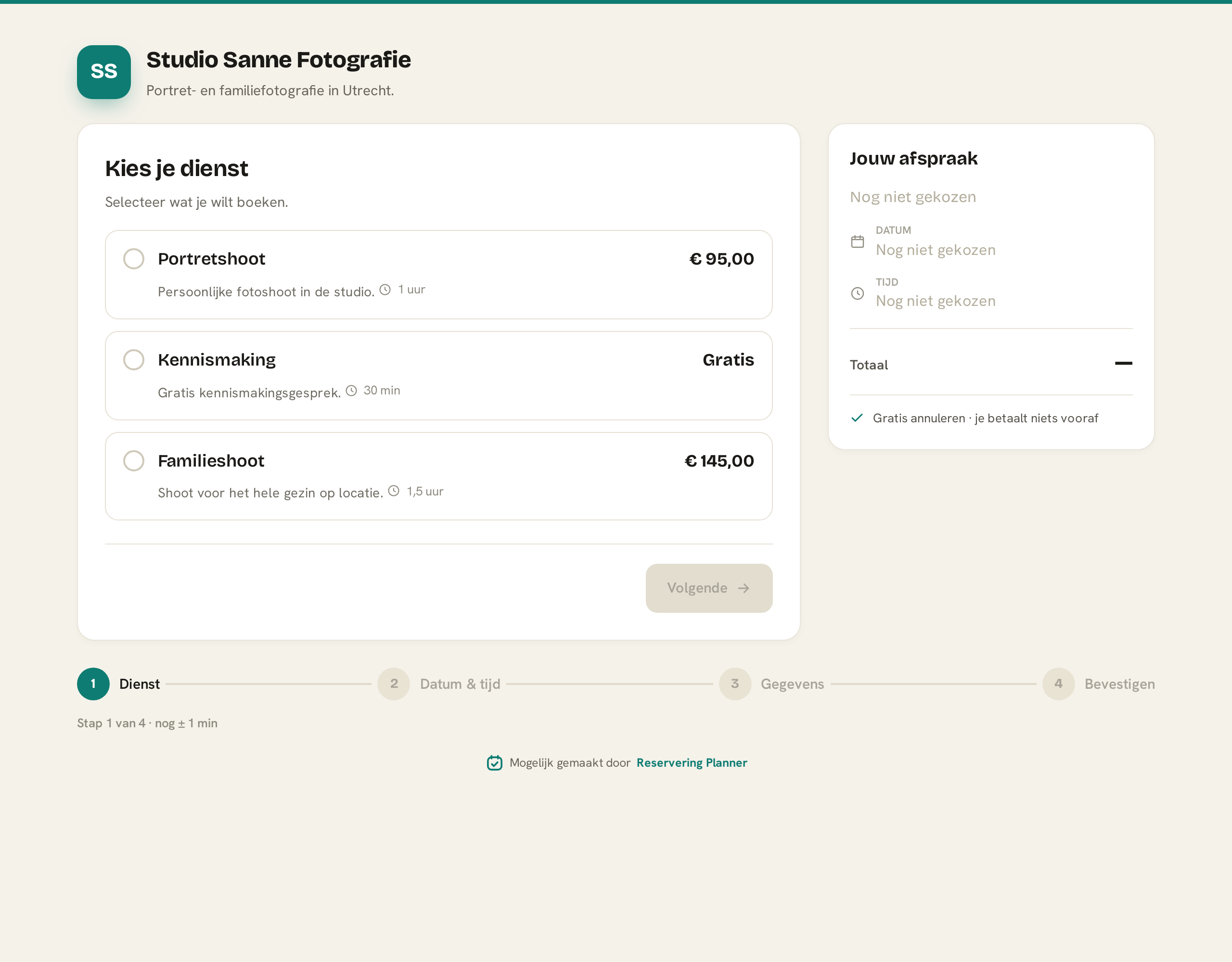Click the Volgende button
The height and width of the screenshot is (962, 1232).
tap(708, 588)
